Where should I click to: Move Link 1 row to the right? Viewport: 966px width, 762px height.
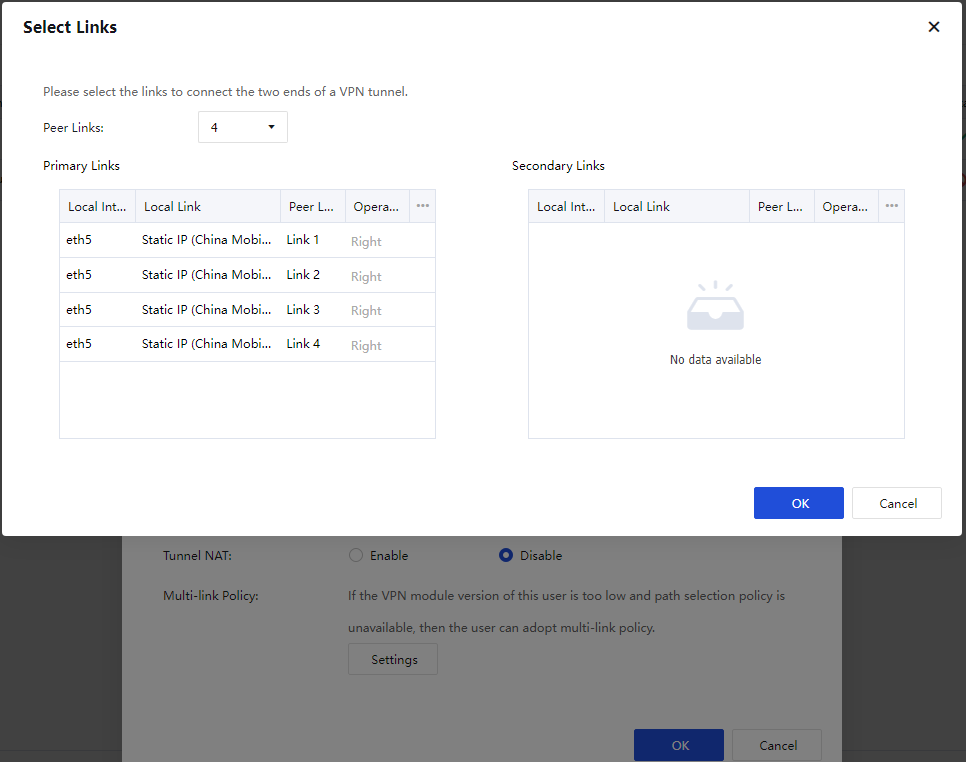click(x=366, y=241)
